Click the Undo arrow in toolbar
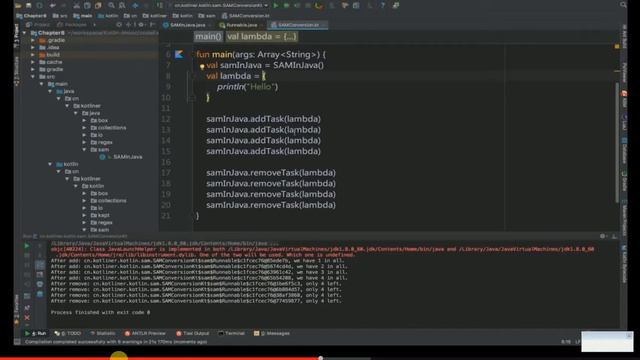The height and width of the screenshot is (360, 640). (x=53, y=5)
